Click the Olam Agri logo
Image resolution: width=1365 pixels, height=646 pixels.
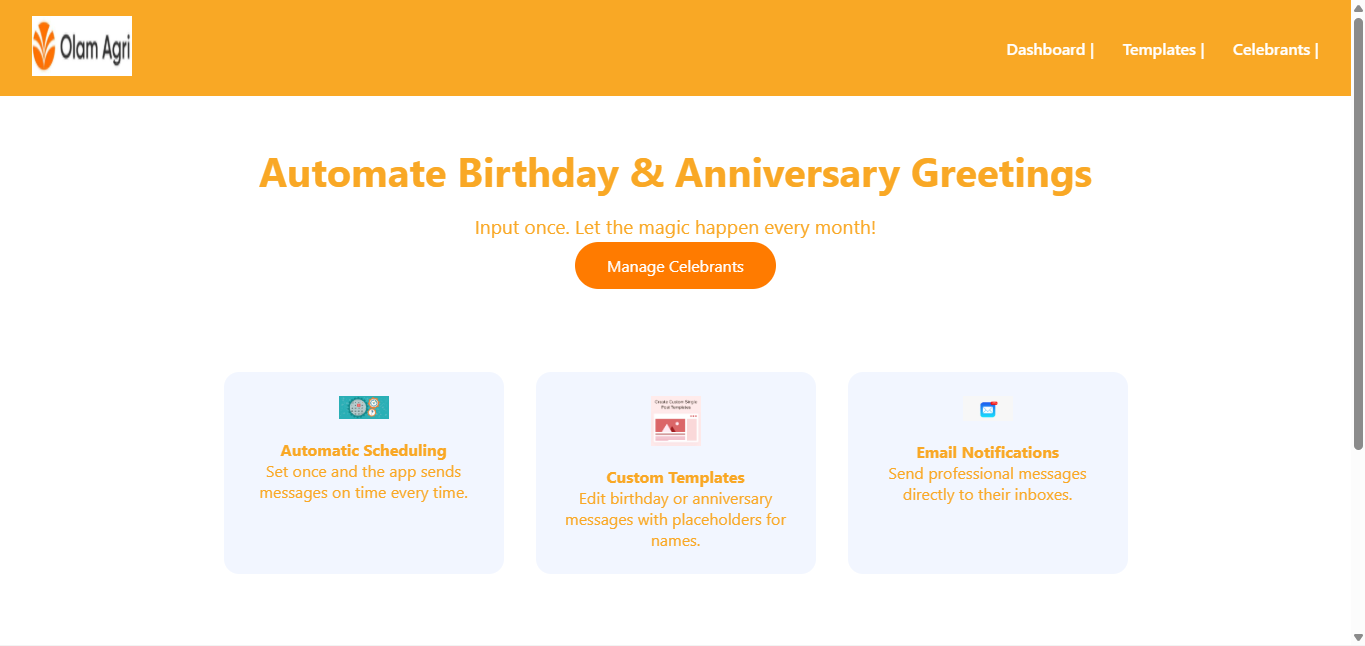coord(82,46)
